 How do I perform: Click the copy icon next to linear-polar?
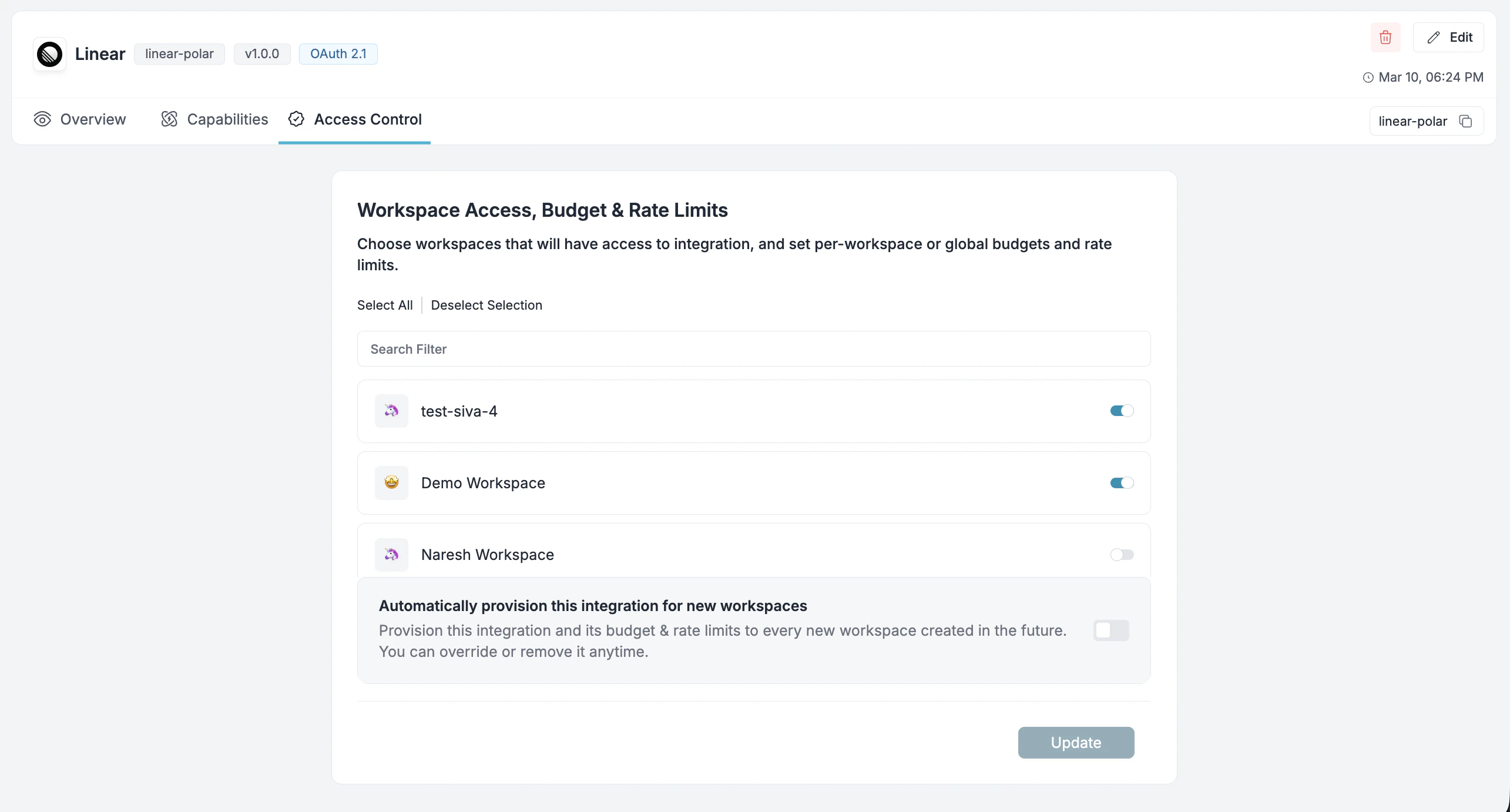tap(1465, 120)
